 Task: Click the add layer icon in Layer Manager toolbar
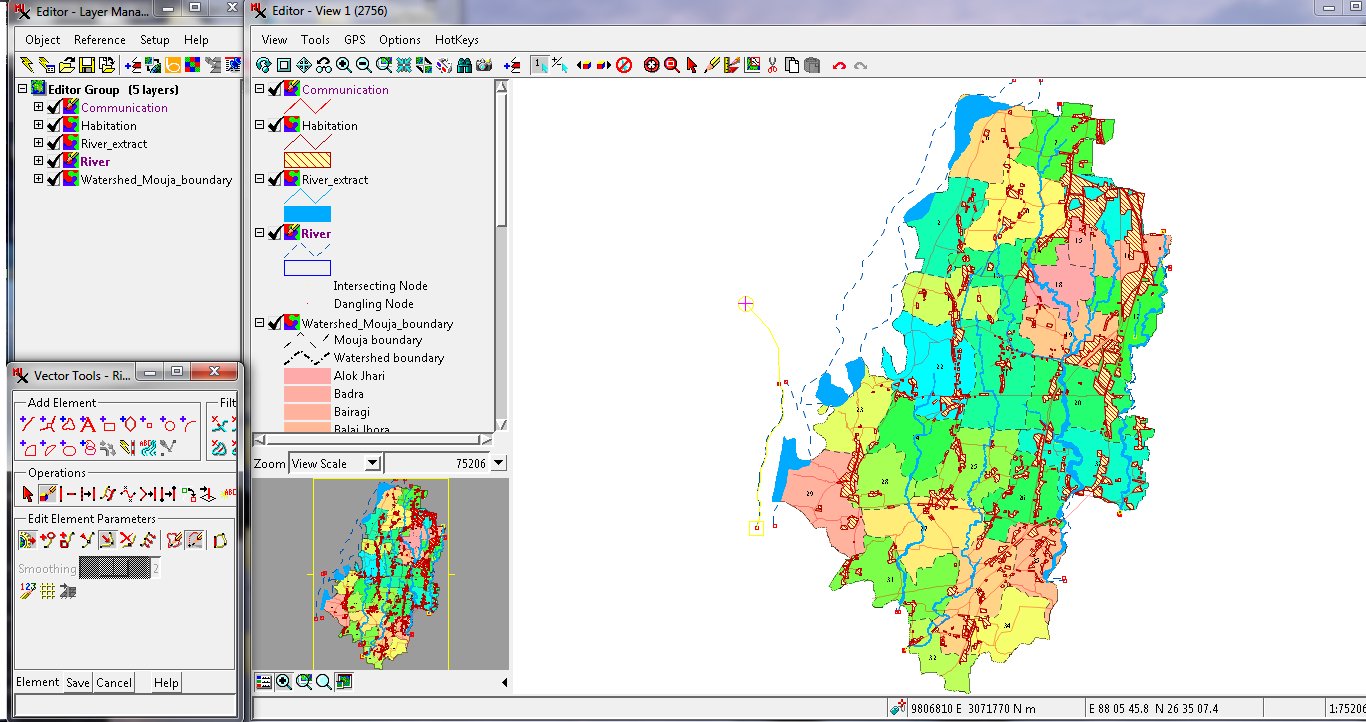click(132, 65)
